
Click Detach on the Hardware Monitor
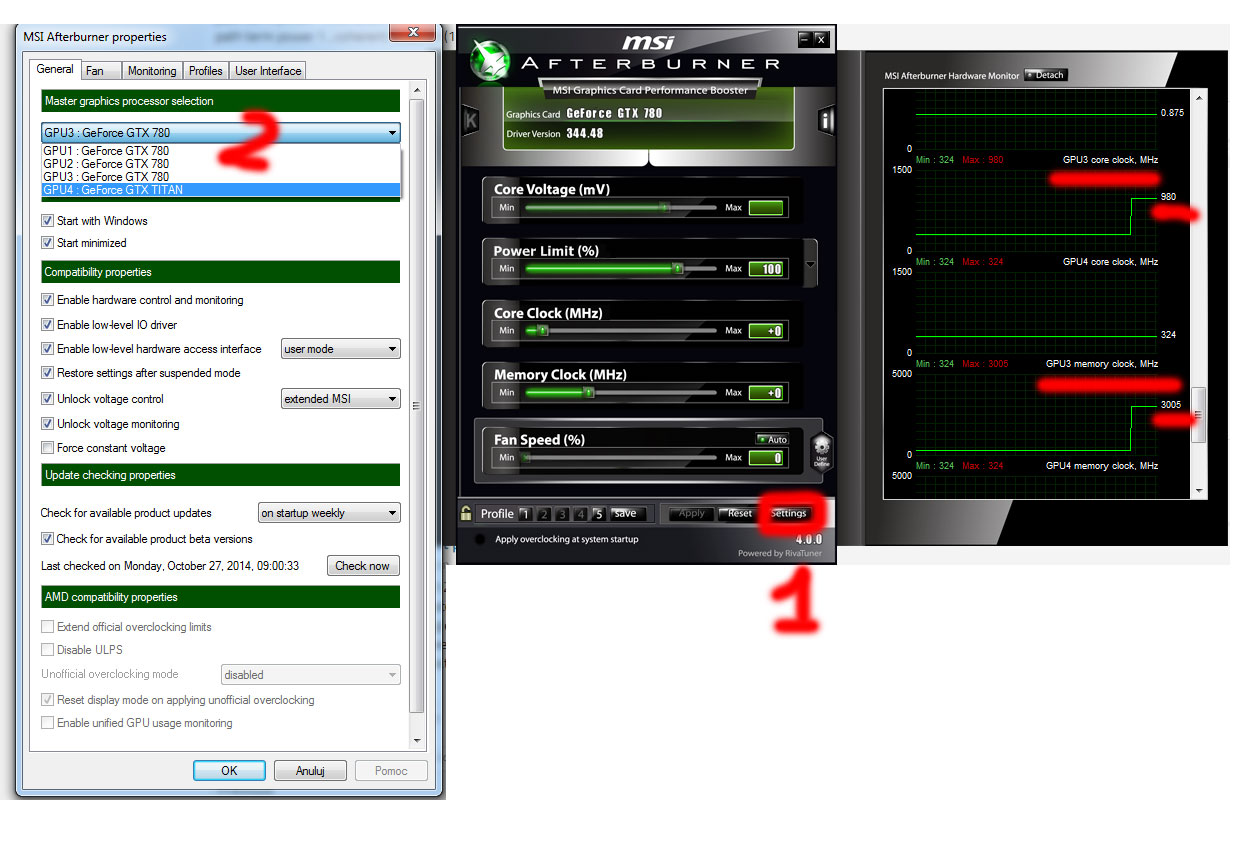[x=1046, y=75]
